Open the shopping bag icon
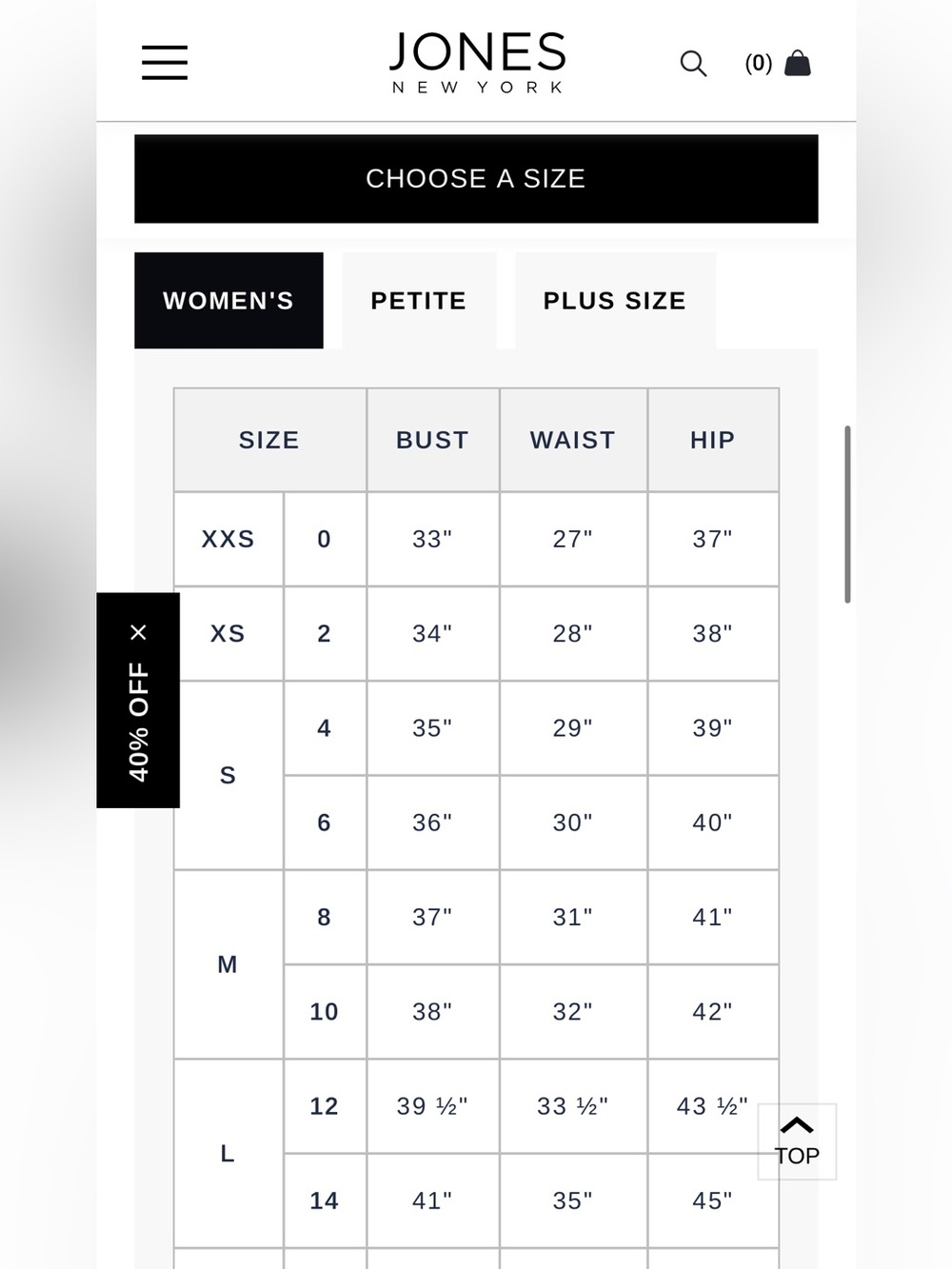The width and height of the screenshot is (952, 1269). 797,63
